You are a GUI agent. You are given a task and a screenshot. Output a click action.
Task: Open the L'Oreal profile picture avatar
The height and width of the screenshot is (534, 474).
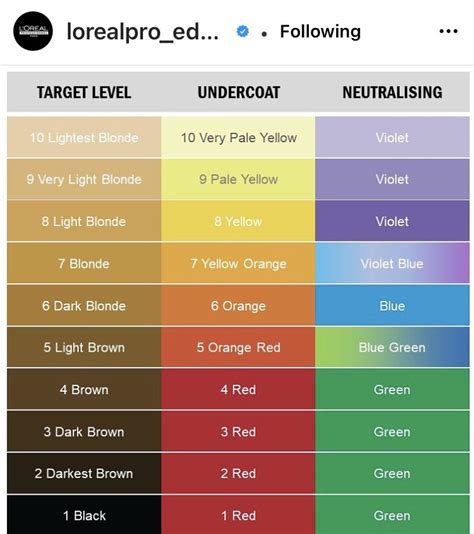[x=33, y=31]
